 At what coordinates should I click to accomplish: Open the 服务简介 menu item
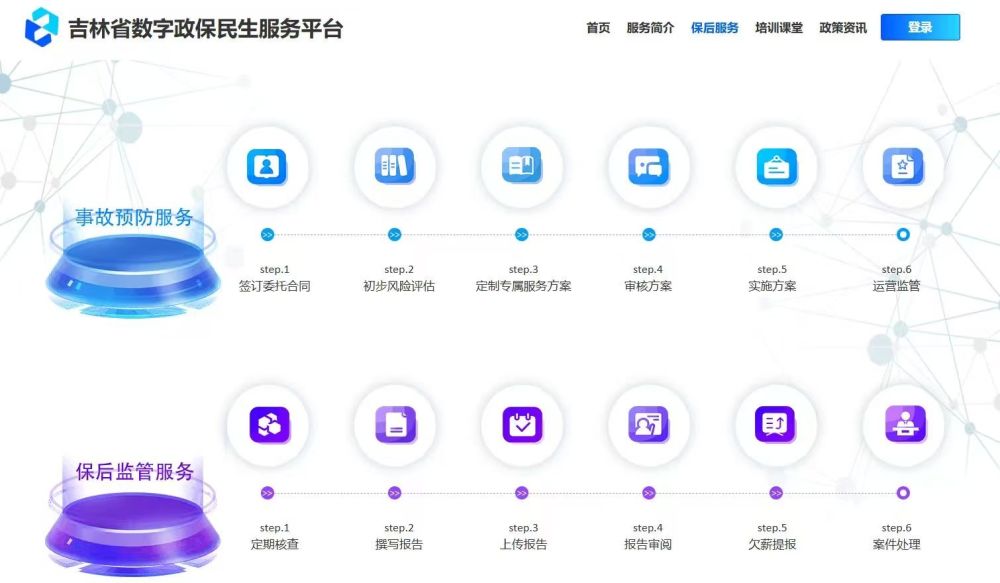(650, 28)
